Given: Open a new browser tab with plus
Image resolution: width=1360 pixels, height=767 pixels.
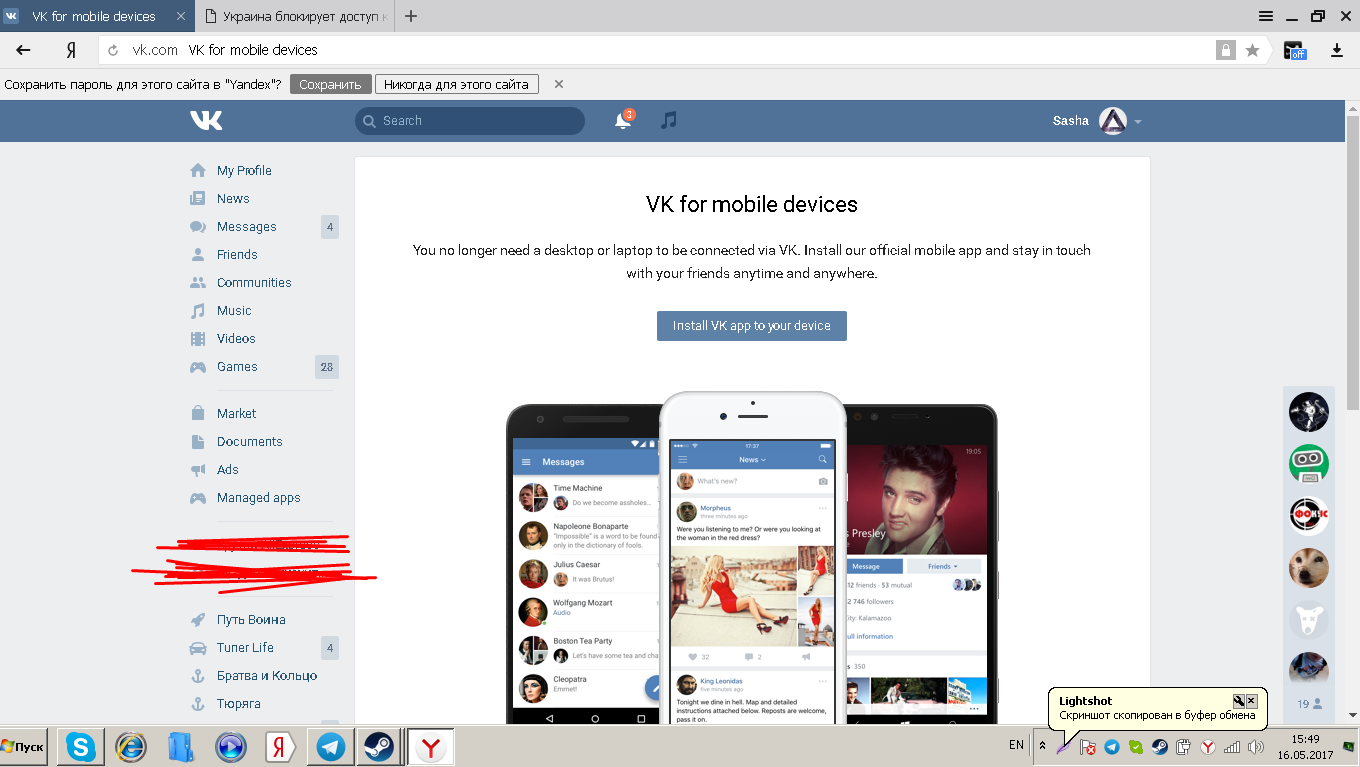Looking at the screenshot, I should (x=411, y=16).
